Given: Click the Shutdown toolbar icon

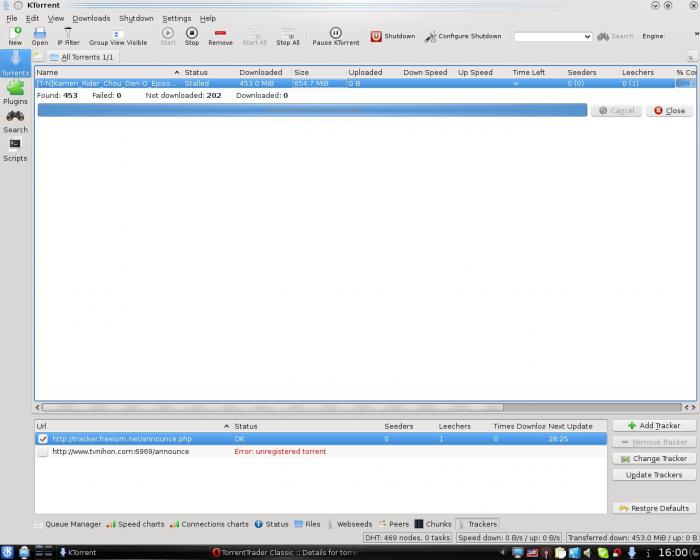Looking at the screenshot, I should pyautogui.click(x=393, y=36).
